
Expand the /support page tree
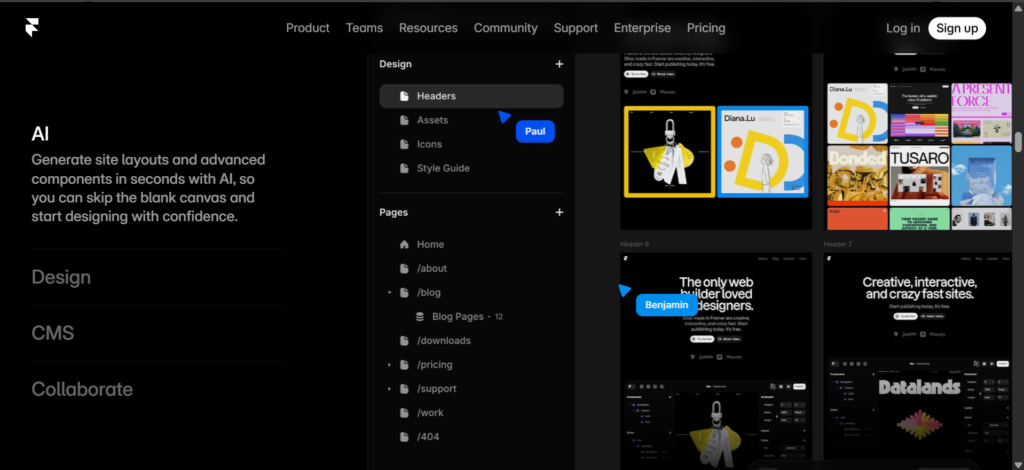coord(389,389)
